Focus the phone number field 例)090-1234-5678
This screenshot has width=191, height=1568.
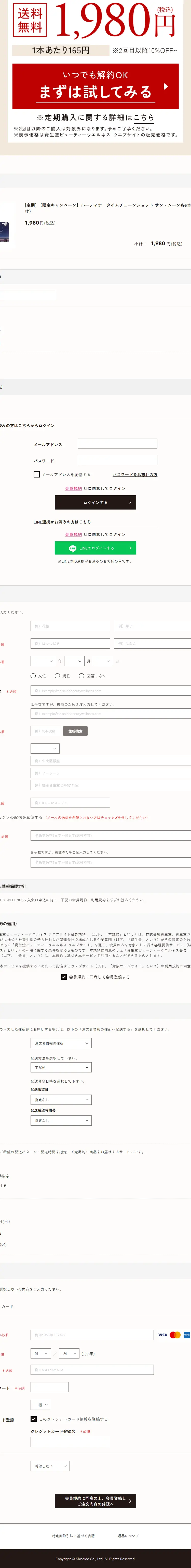point(70,803)
